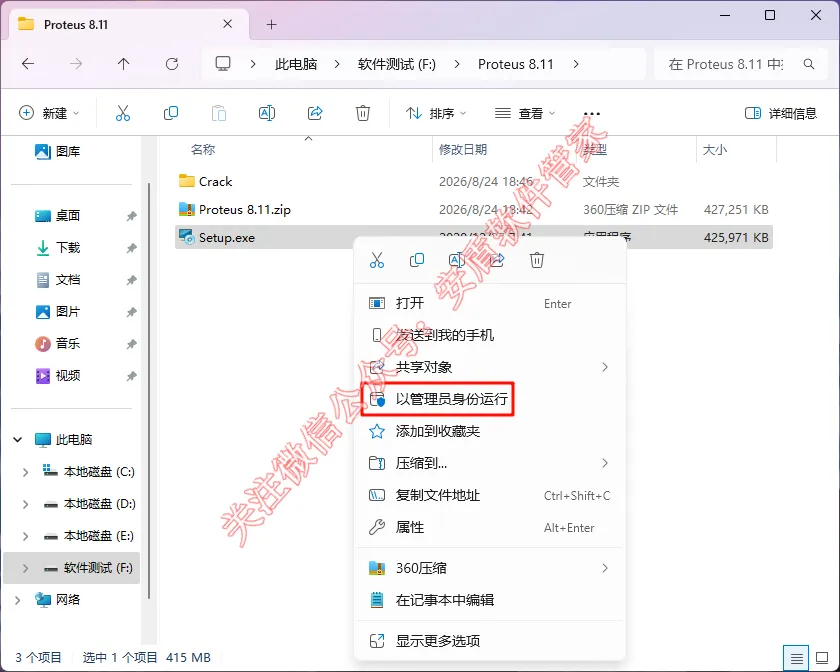
Task: Open 图库 in the sidebar
Action: tap(57, 152)
